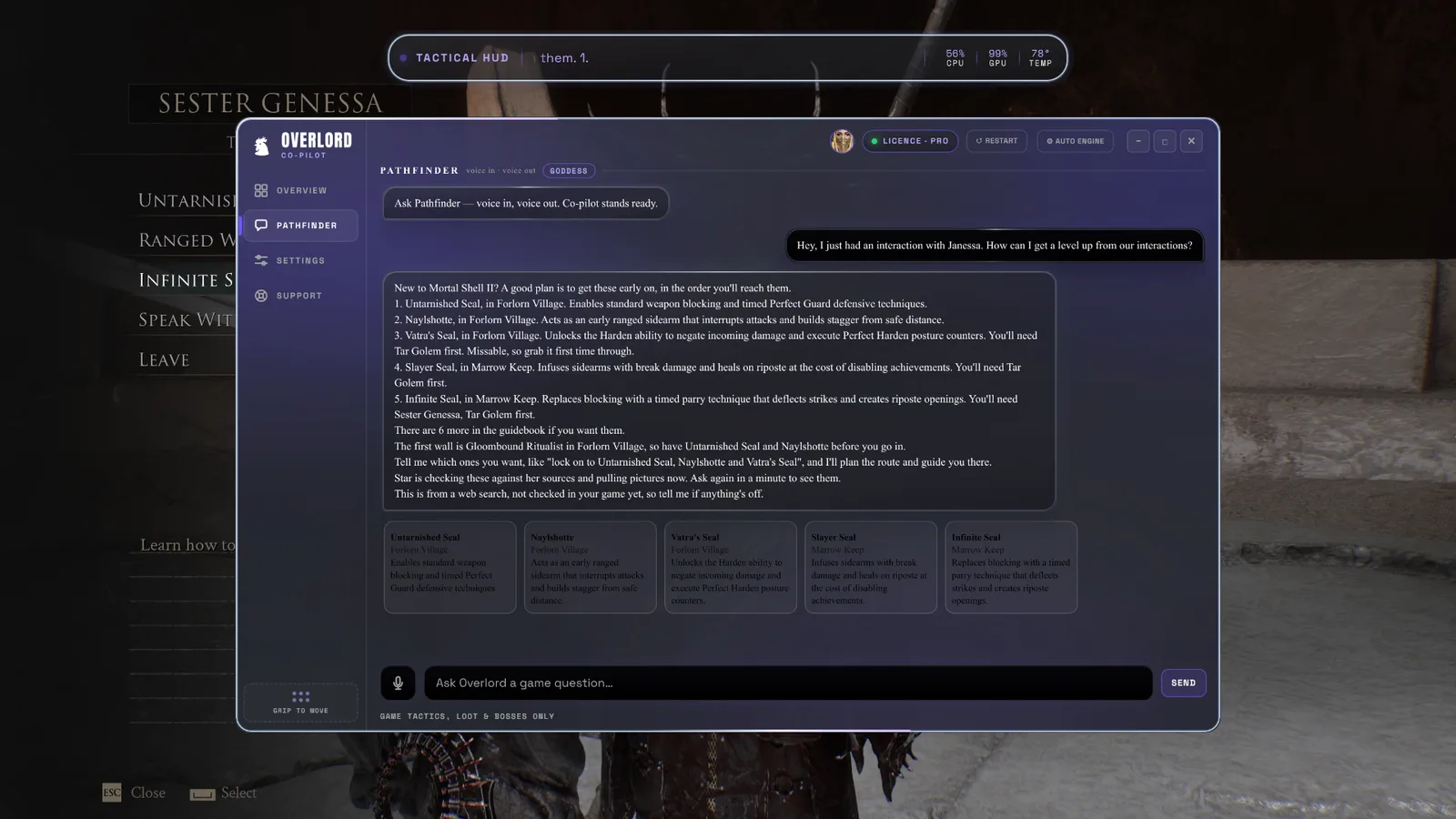Open the Naylshotte card
Image resolution: width=1456 pixels, height=819 pixels.
tap(590, 567)
